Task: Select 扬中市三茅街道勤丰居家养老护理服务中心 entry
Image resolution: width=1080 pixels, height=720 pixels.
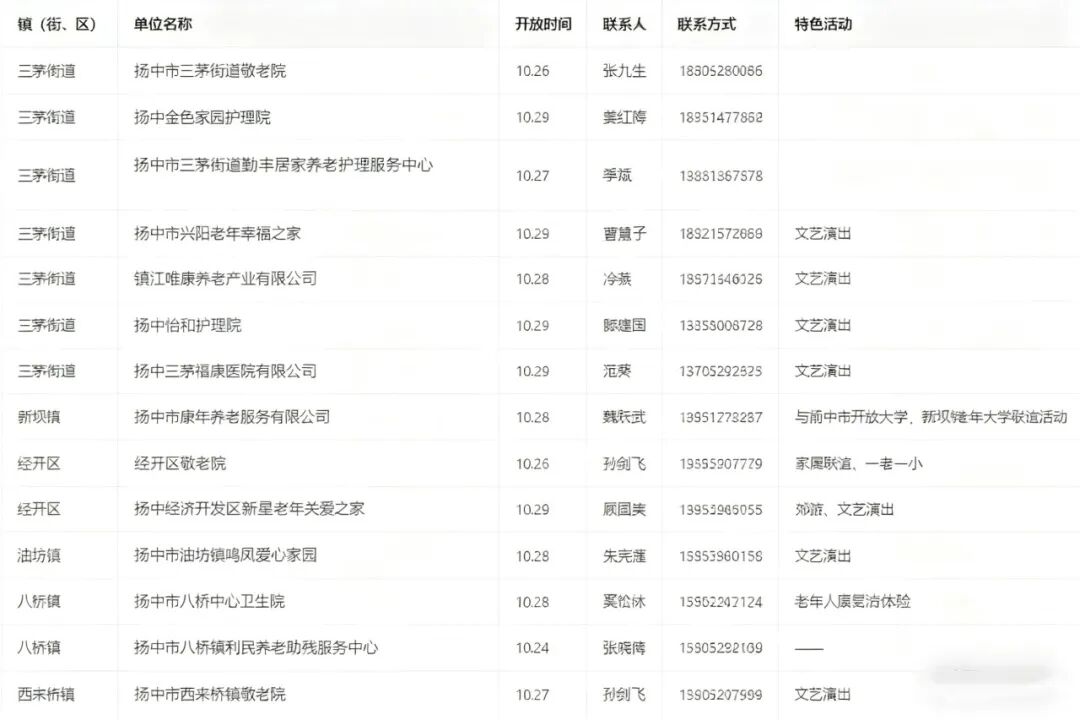Action: click(x=283, y=165)
